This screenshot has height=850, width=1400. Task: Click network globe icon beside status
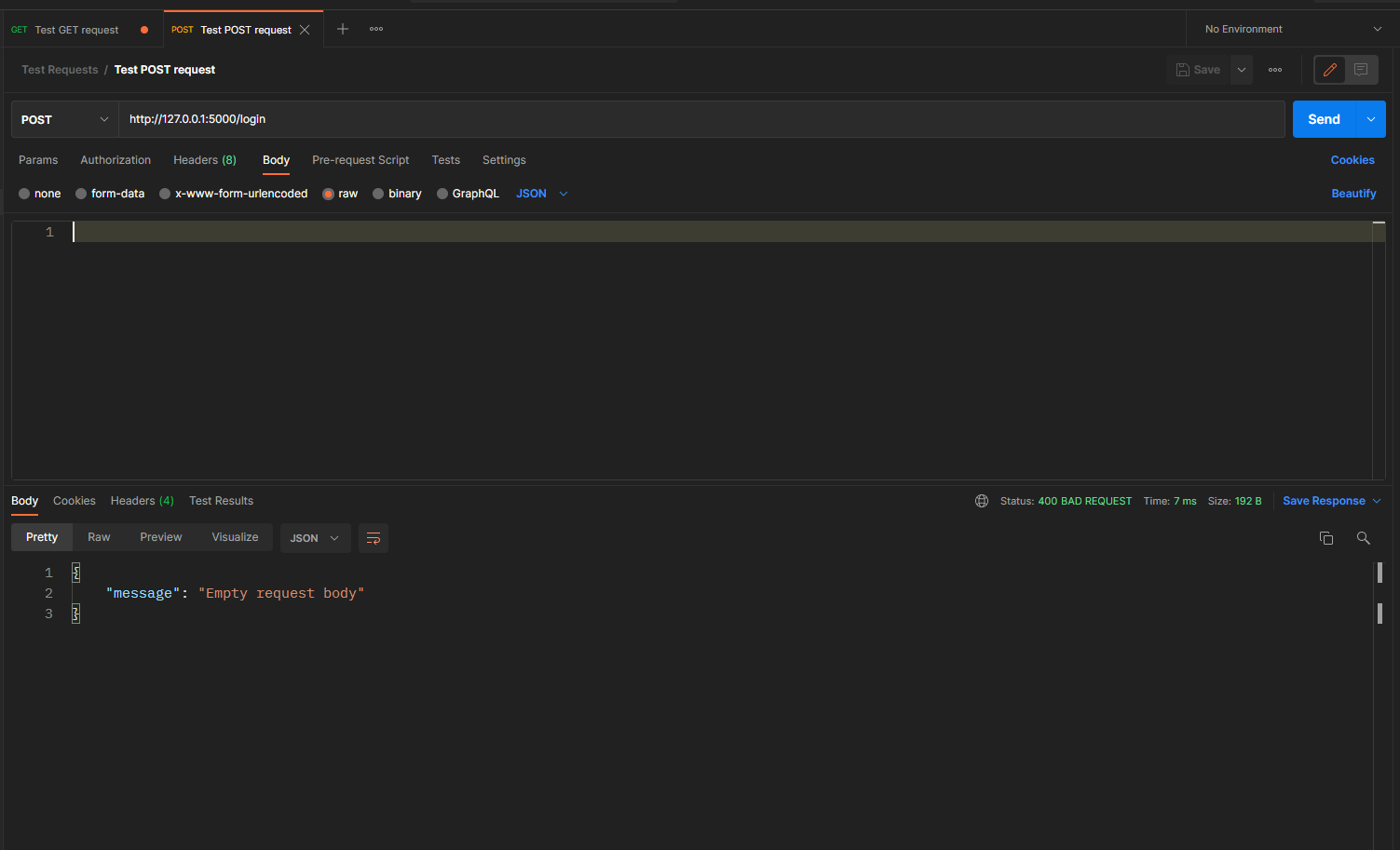tap(982, 501)
